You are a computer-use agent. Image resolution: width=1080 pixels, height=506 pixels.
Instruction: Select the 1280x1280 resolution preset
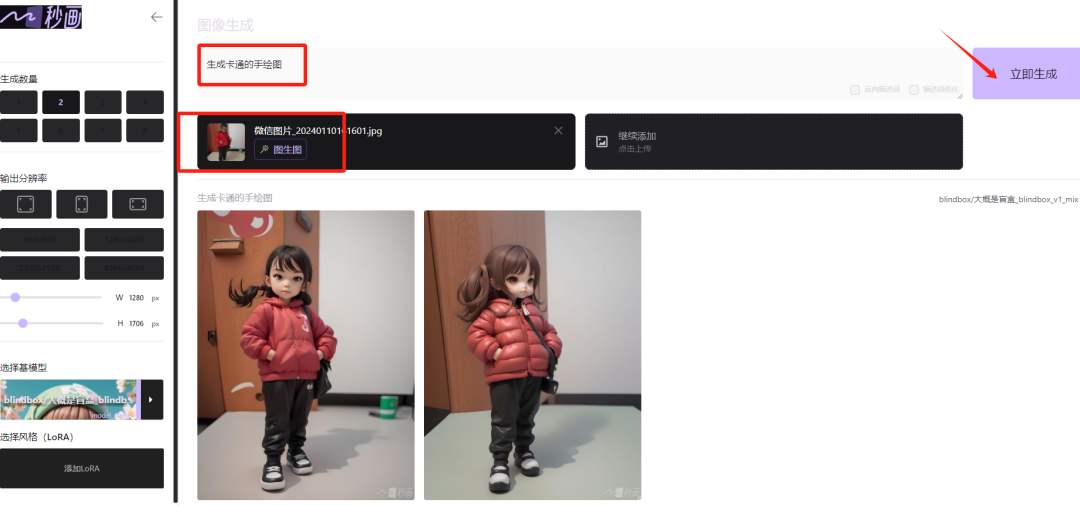124,240
